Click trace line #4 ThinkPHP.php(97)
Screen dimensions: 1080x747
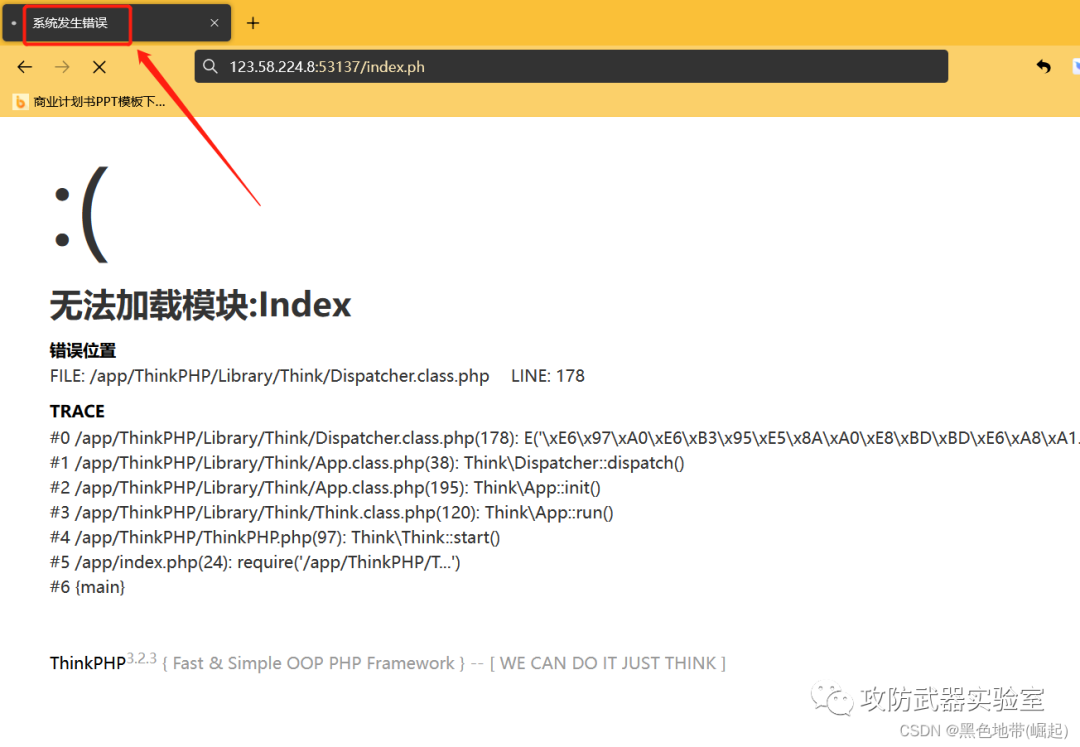point(275,537)
